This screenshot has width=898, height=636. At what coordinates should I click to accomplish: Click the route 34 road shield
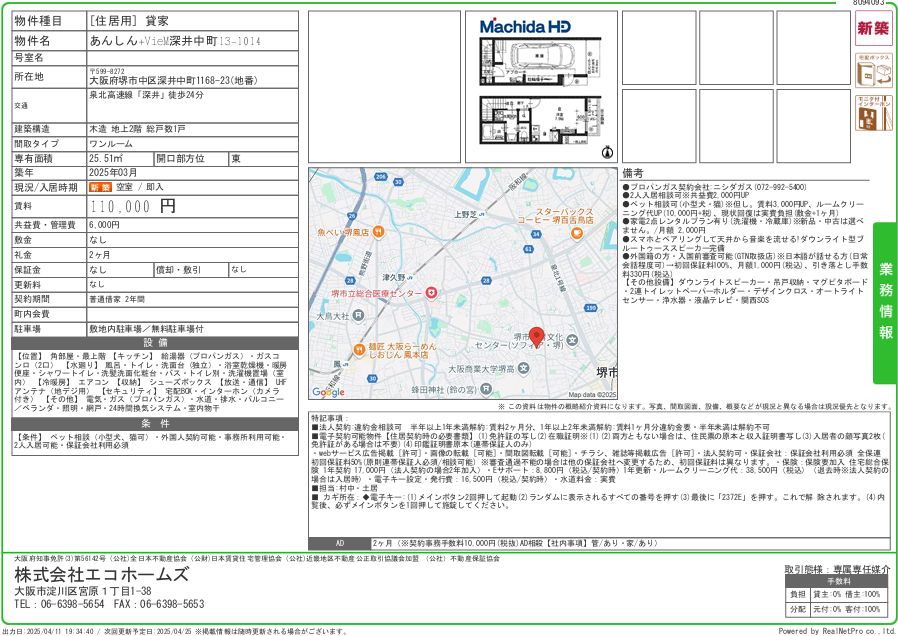(x=536, y=234)
